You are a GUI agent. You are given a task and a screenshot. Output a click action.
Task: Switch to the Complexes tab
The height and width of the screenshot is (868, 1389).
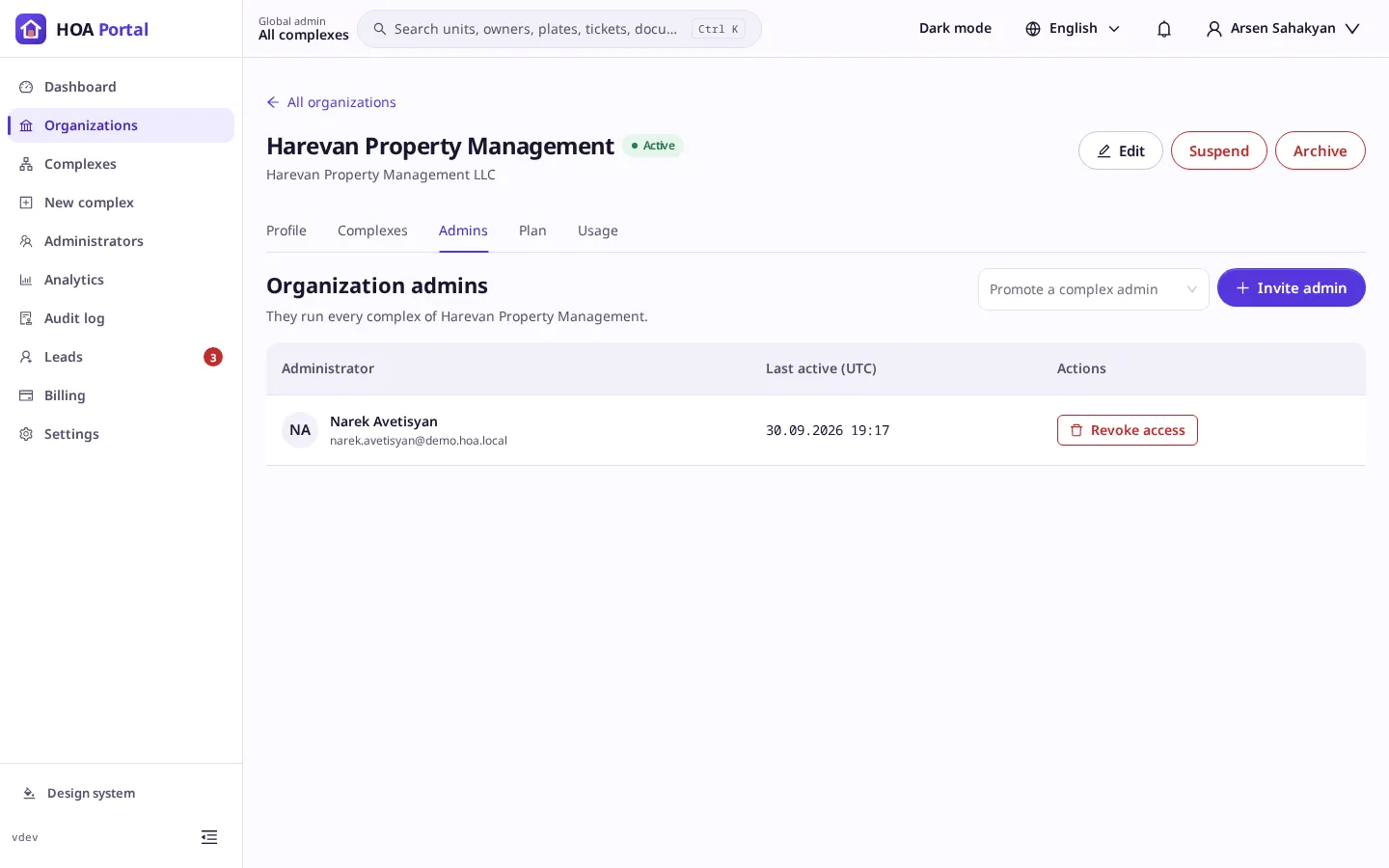click(x=372, y=231)
